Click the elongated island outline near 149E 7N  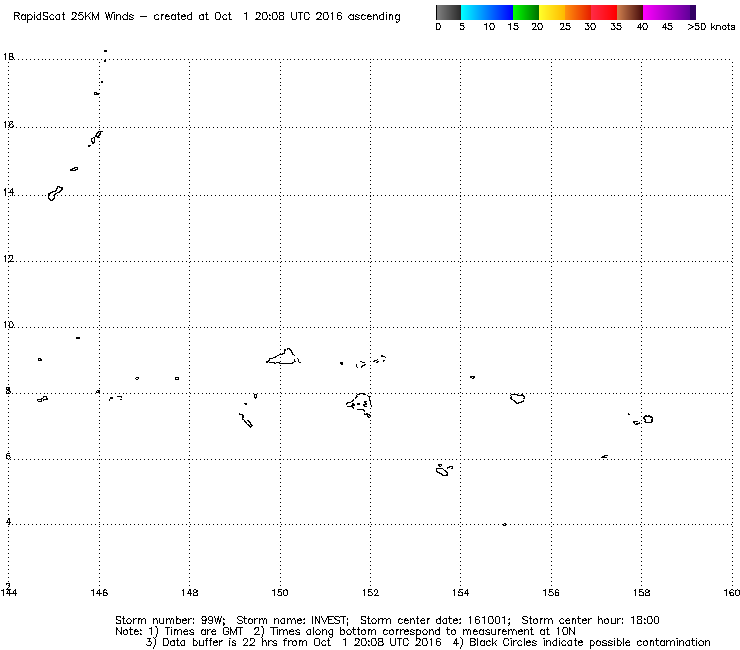(246, 420)
